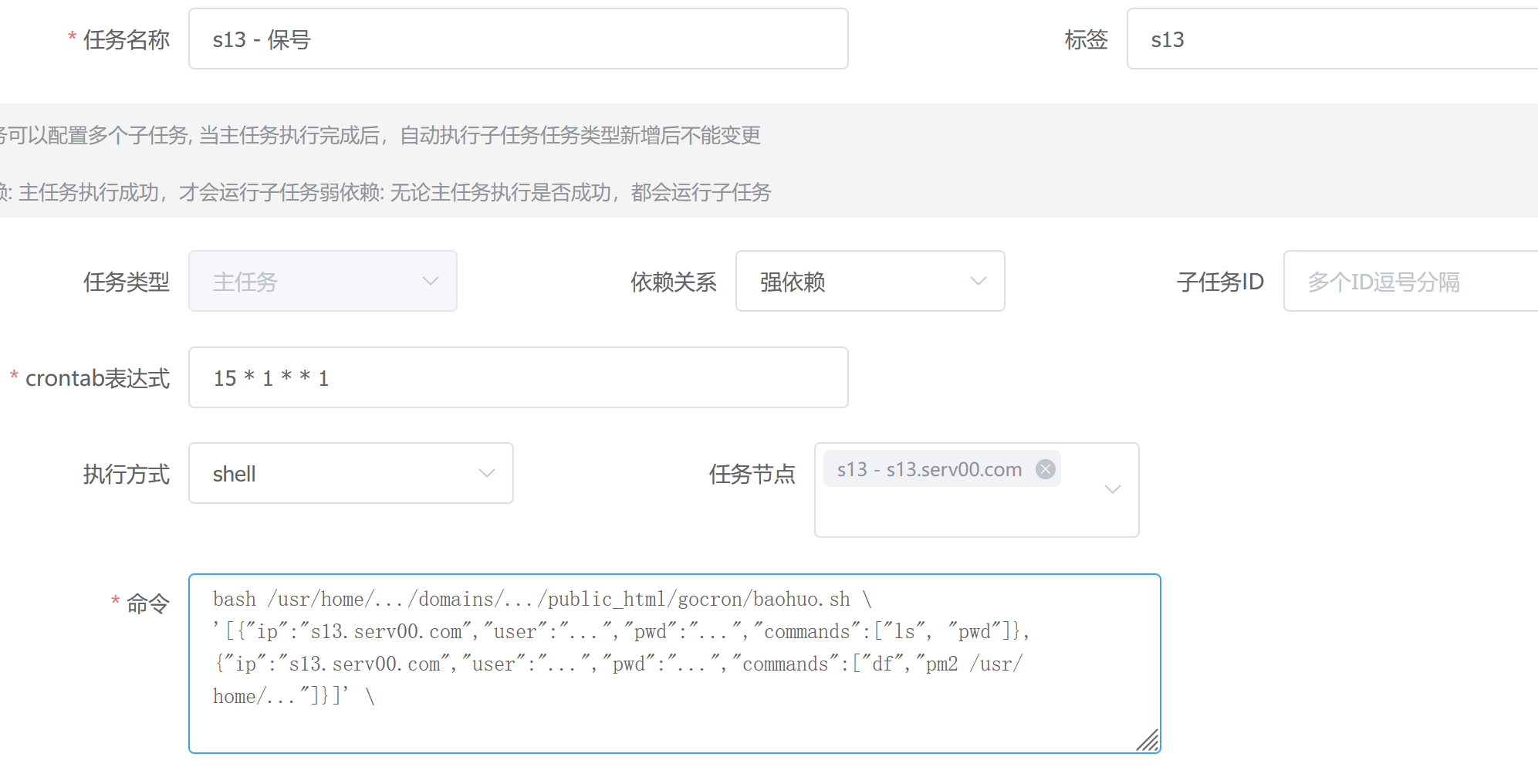This screenshot has height=784, width=1538.
Task: Click the 子任务ID input field
Action: pyautogui.click(x=1411, y=281)
